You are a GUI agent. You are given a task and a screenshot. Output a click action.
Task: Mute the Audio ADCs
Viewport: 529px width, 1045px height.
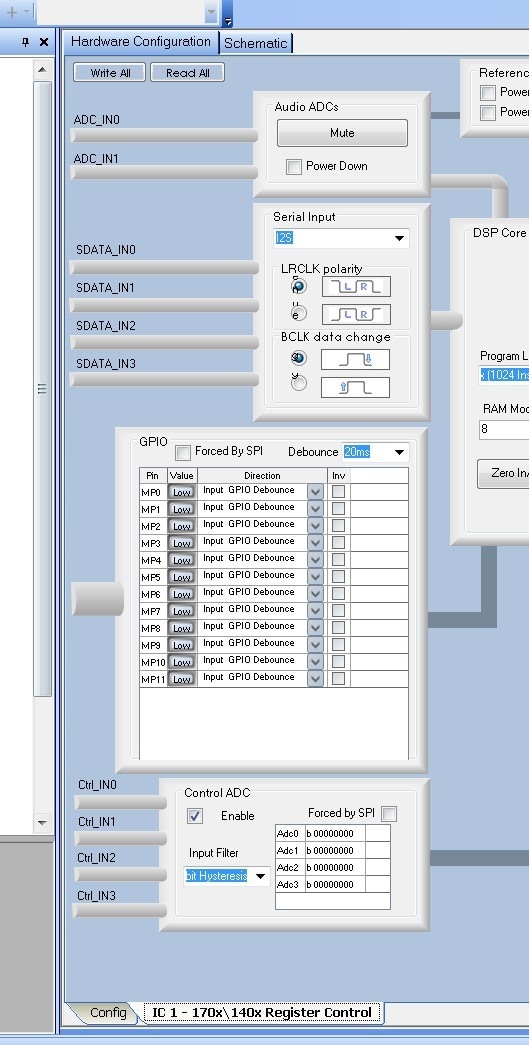342,133
